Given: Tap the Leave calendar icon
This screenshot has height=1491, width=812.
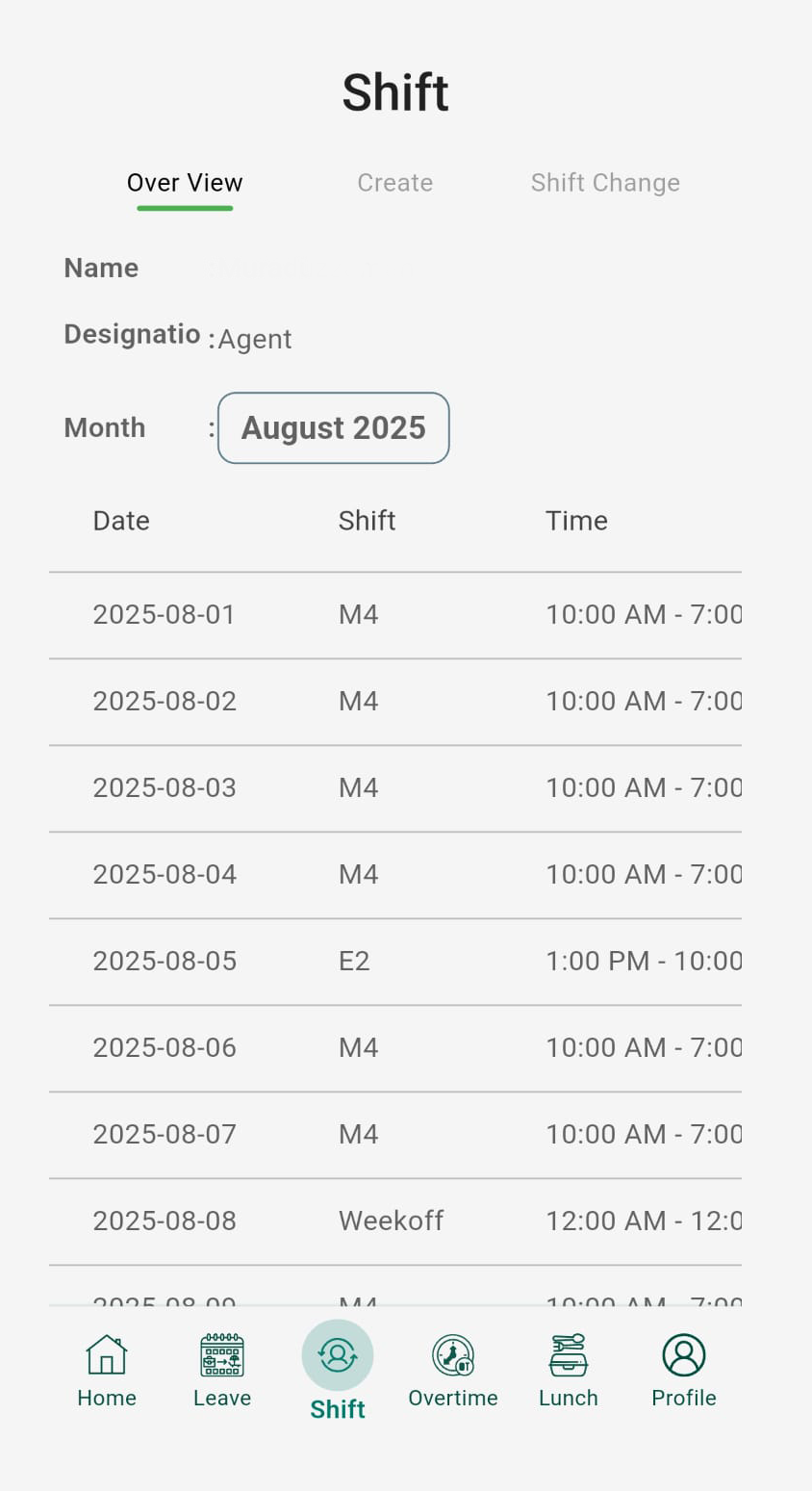Looking at the screenshot, I should pos(222,1355).
